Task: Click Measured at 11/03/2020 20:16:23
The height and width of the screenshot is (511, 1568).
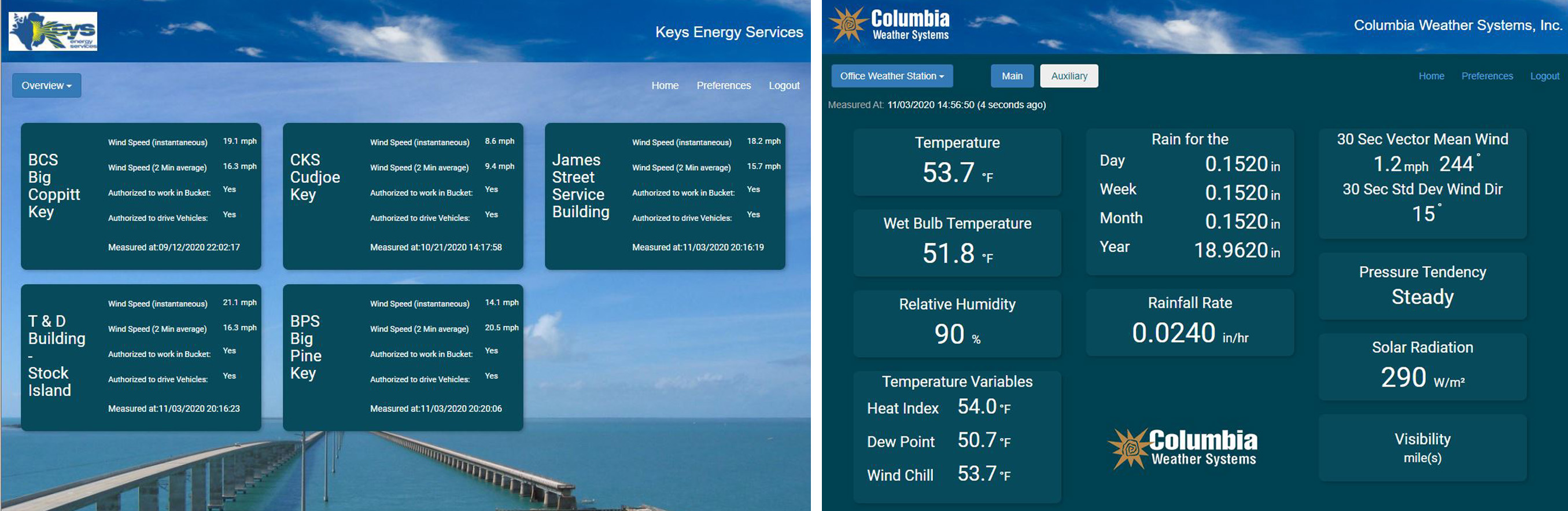Action: coord(174,409)
